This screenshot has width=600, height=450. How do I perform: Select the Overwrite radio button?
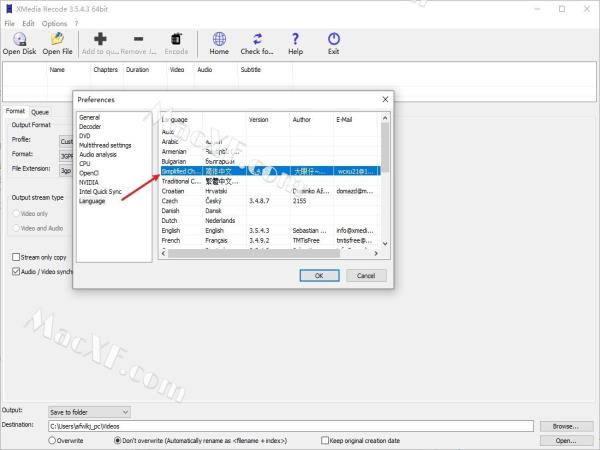click(x=52, y=441)
